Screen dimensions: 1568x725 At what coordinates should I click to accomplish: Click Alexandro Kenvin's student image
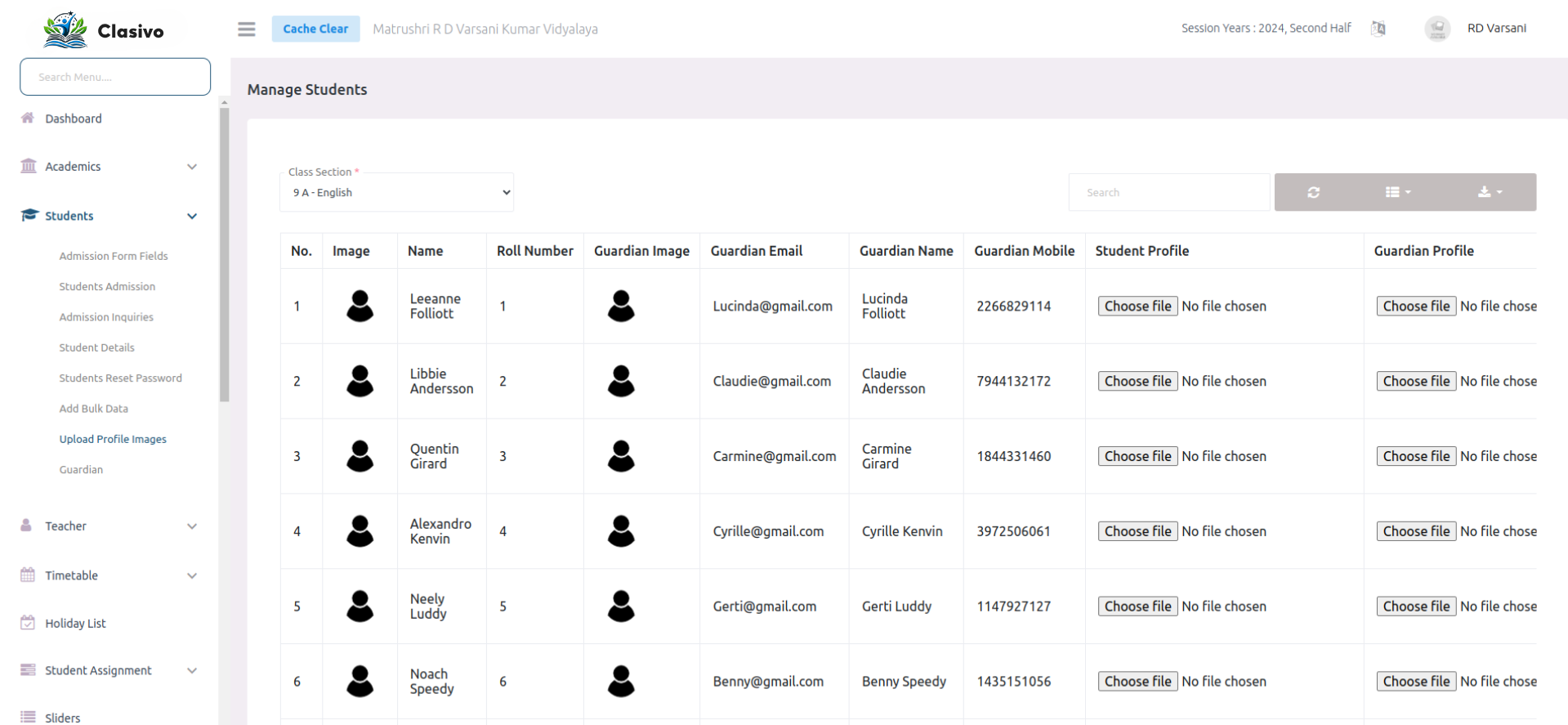(360, 531)
